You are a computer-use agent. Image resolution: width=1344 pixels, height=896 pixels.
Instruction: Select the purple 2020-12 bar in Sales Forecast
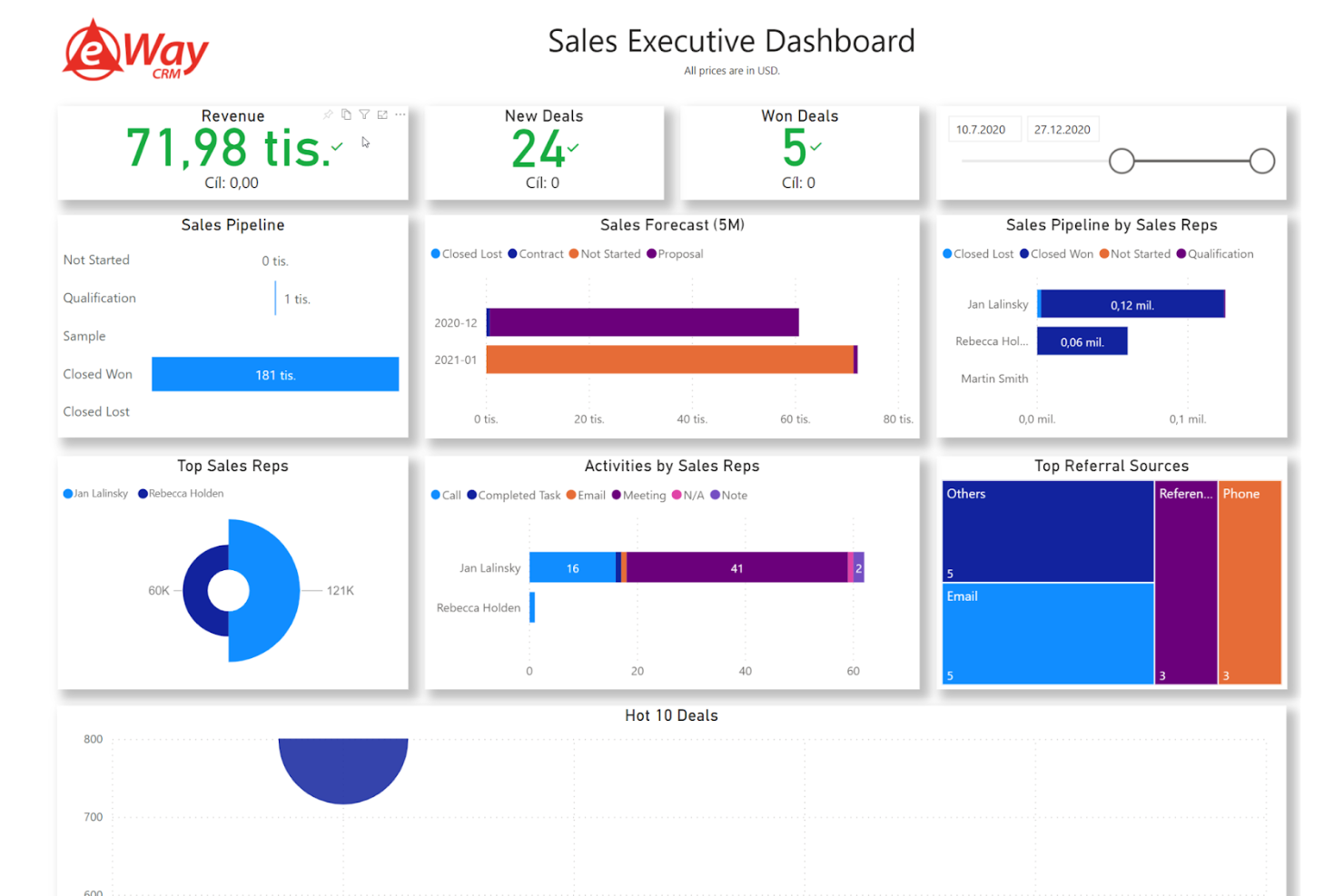(x=644, y=322)
